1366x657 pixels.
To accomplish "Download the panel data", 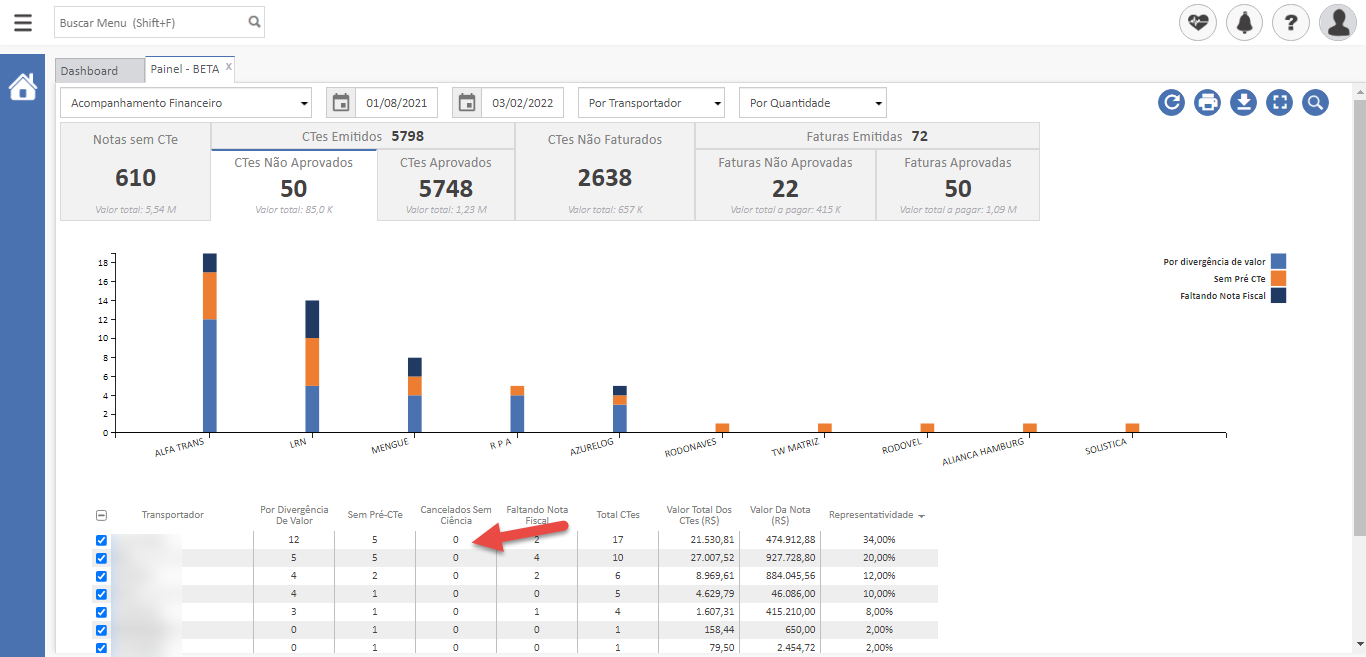I will [x=1243, y=102].
